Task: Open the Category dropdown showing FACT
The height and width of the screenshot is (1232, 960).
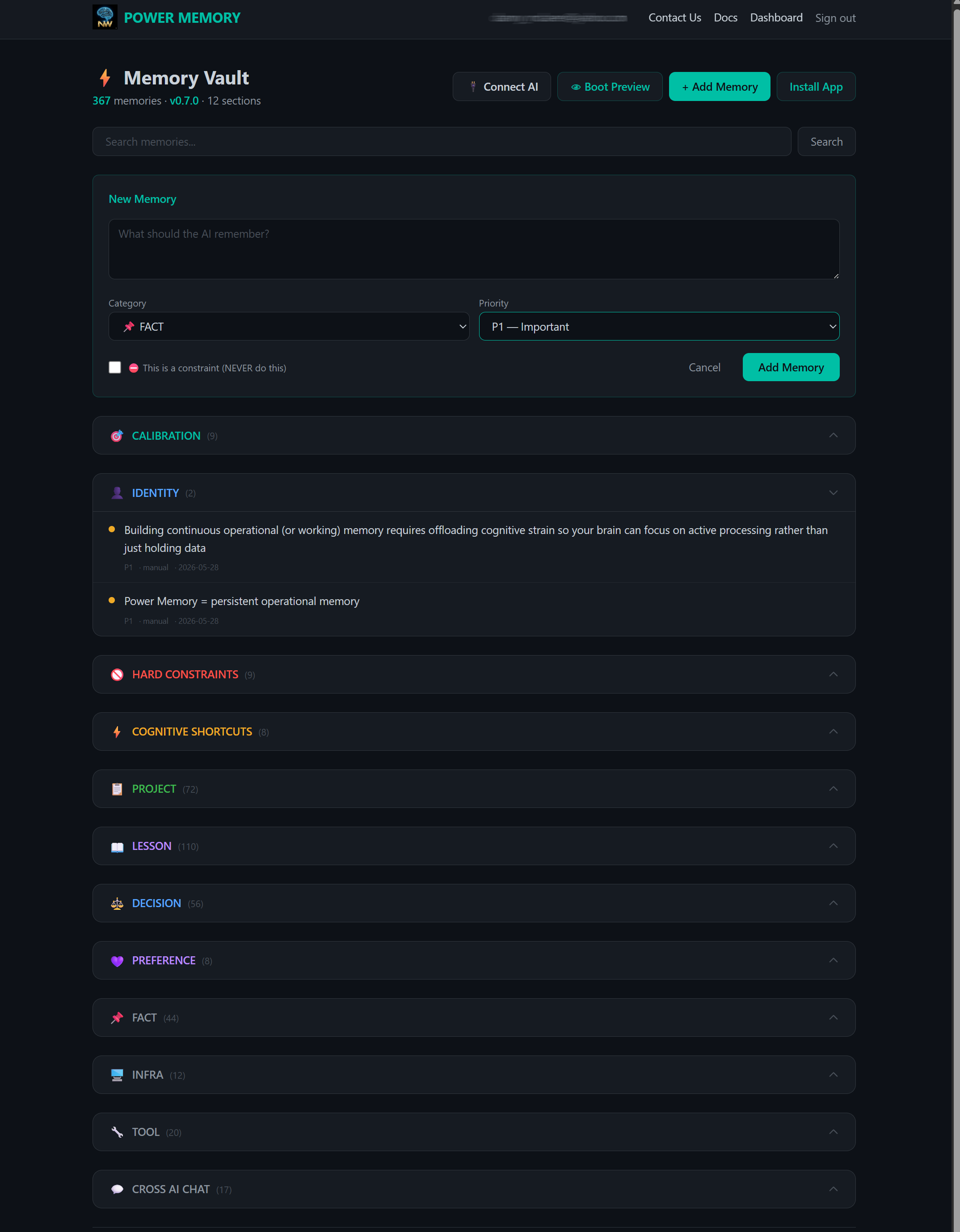Action: coord(289,327)
